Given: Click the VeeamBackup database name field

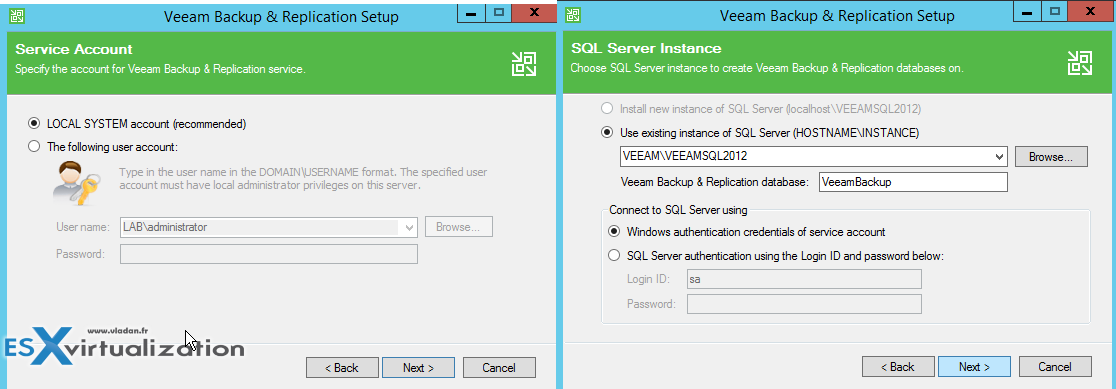Looking at the screenshot, I should click(913, 182).
